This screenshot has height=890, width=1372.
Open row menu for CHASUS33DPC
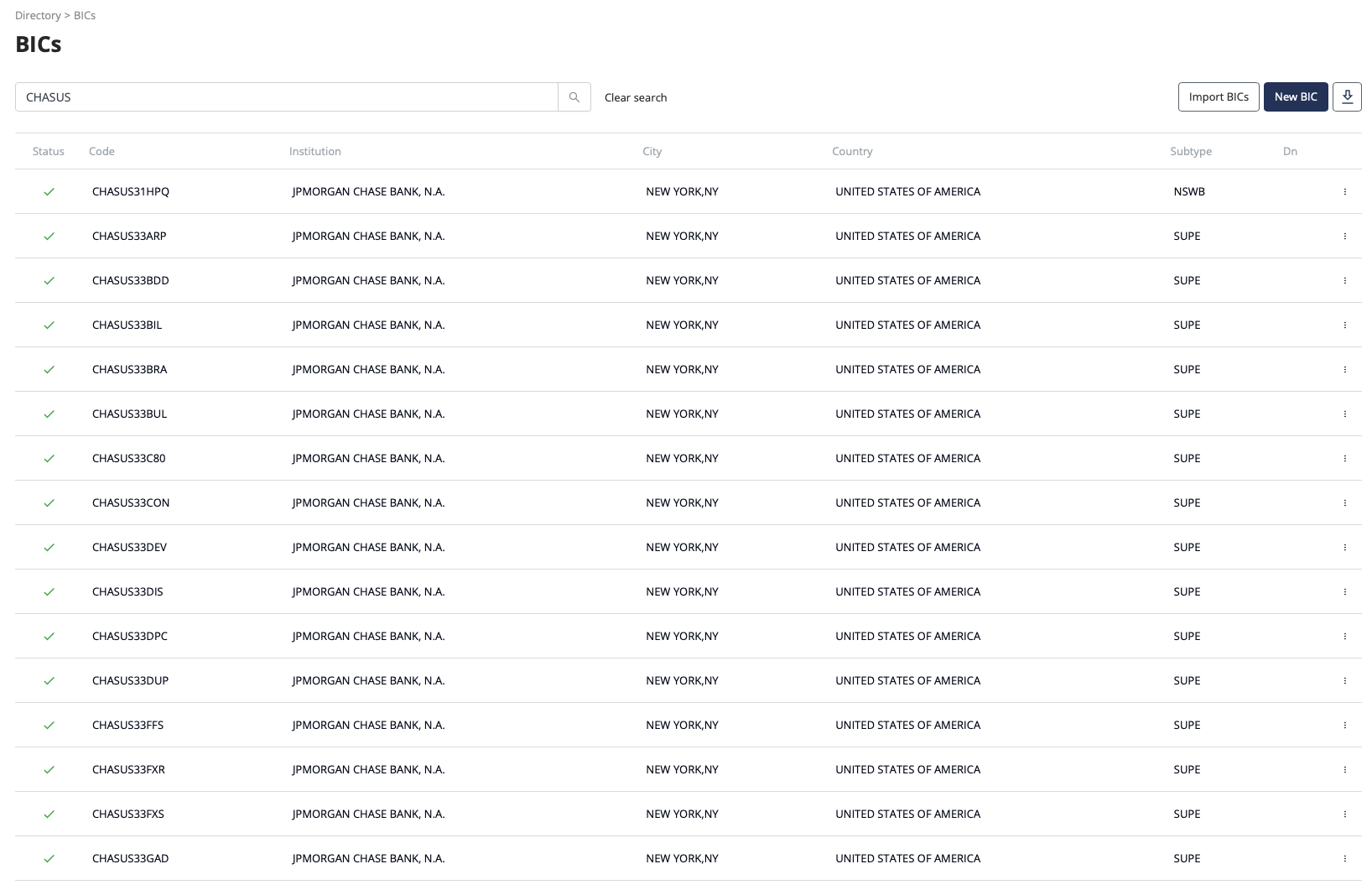(x=1345, y=637)
